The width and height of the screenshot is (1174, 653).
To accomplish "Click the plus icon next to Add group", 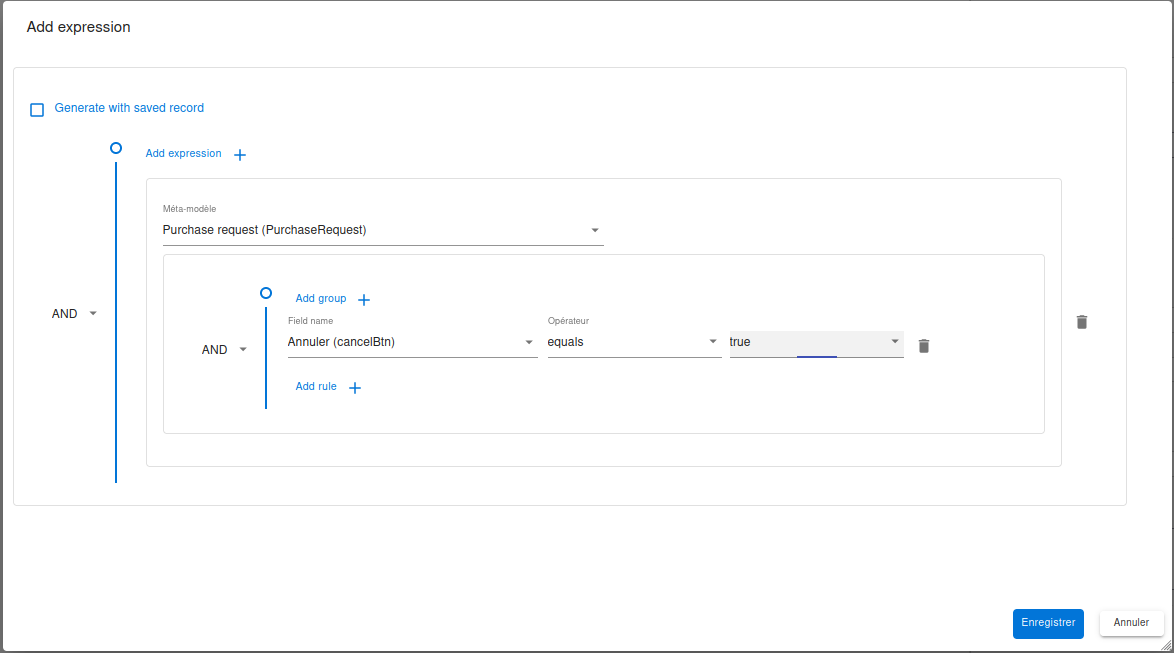I will 364,300.
